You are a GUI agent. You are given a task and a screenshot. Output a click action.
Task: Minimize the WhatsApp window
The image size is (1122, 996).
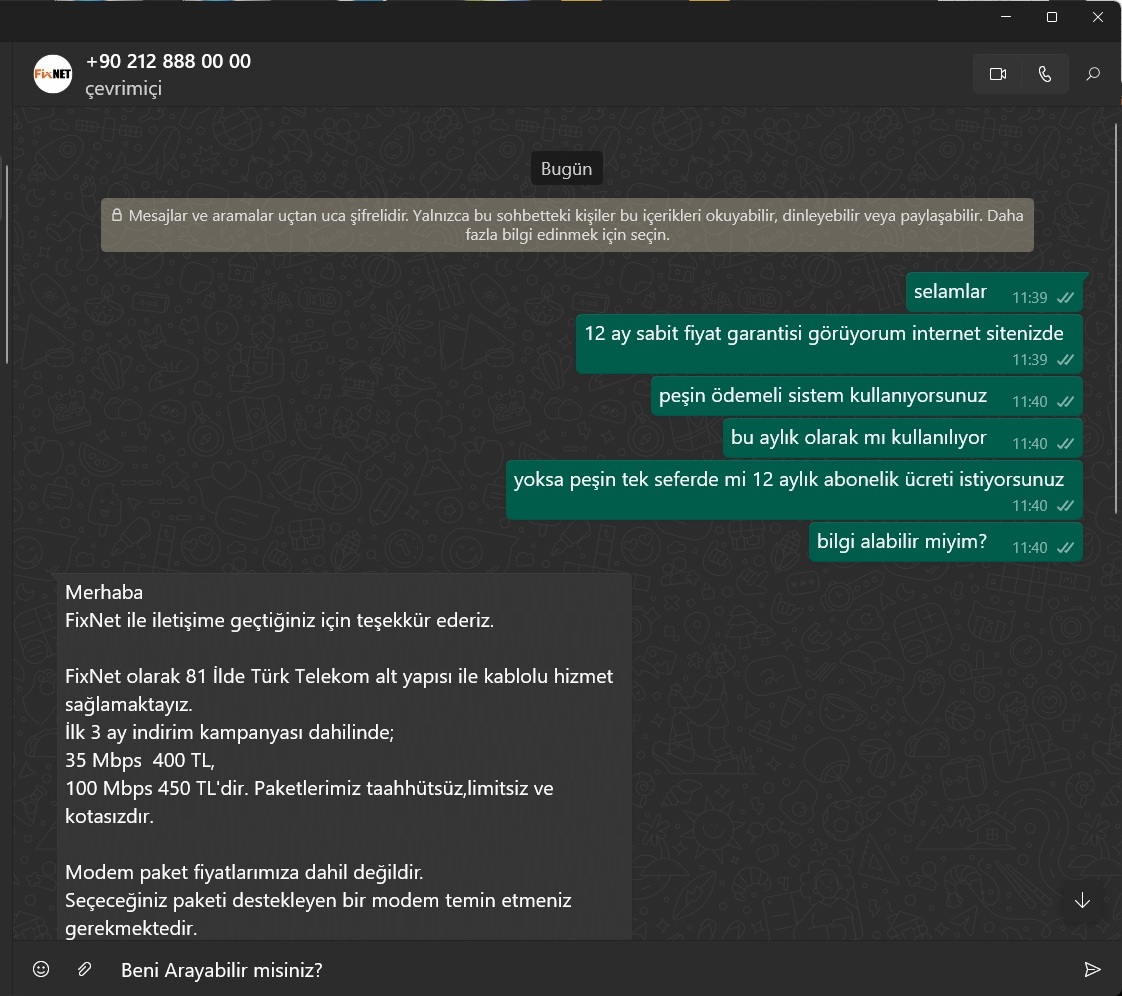click(1006, 17)
